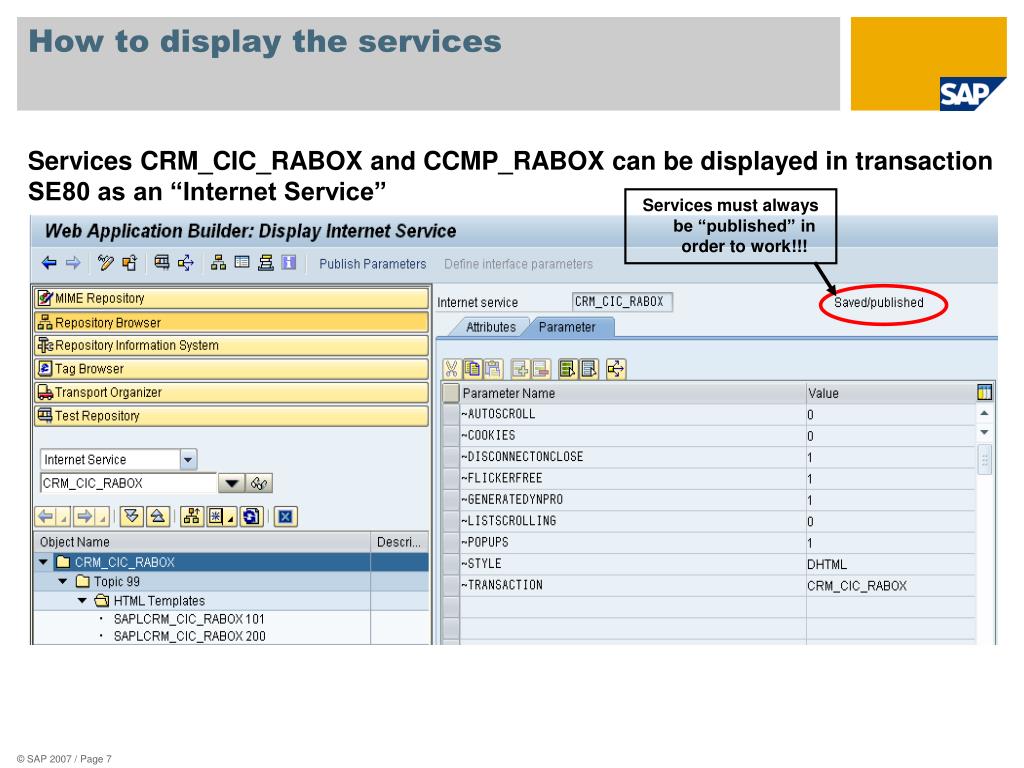Collapse the HTML Templates tree node

[82, 601]
